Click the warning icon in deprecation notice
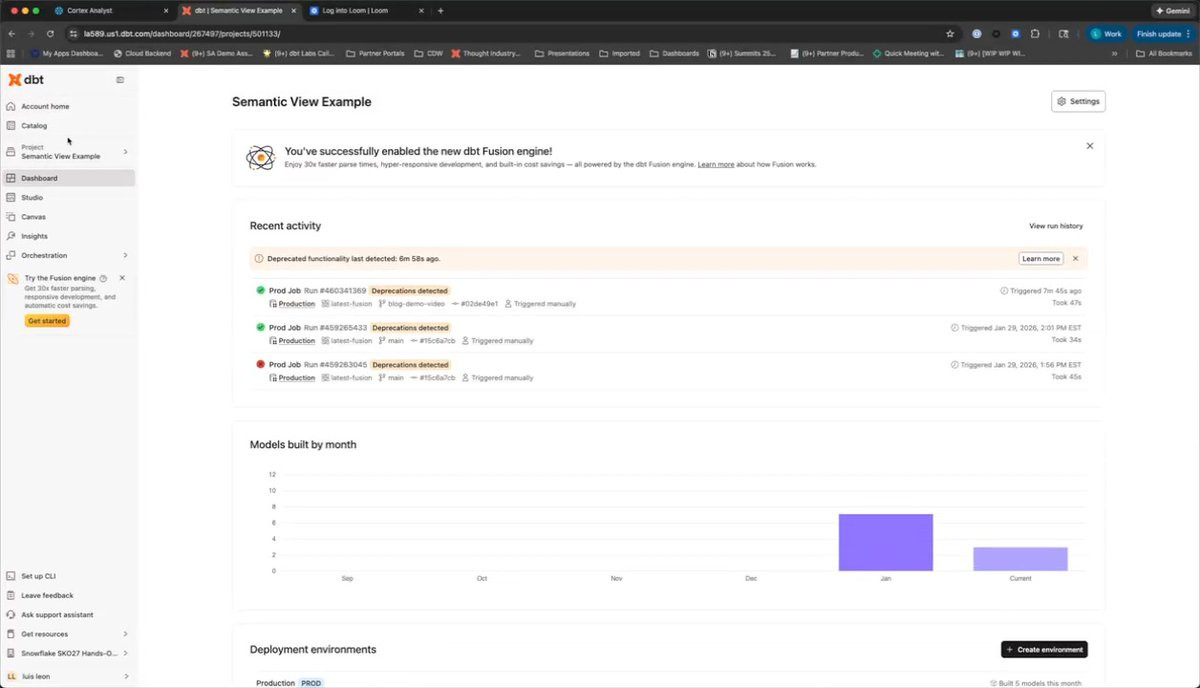The height and width of the screenshot is (688, 1200). point(260,259)
